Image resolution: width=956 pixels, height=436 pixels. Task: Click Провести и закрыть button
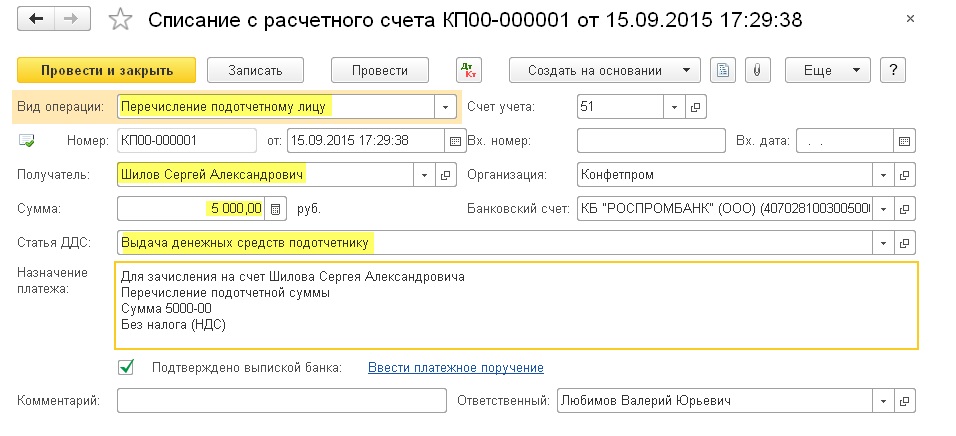point(107,70)
